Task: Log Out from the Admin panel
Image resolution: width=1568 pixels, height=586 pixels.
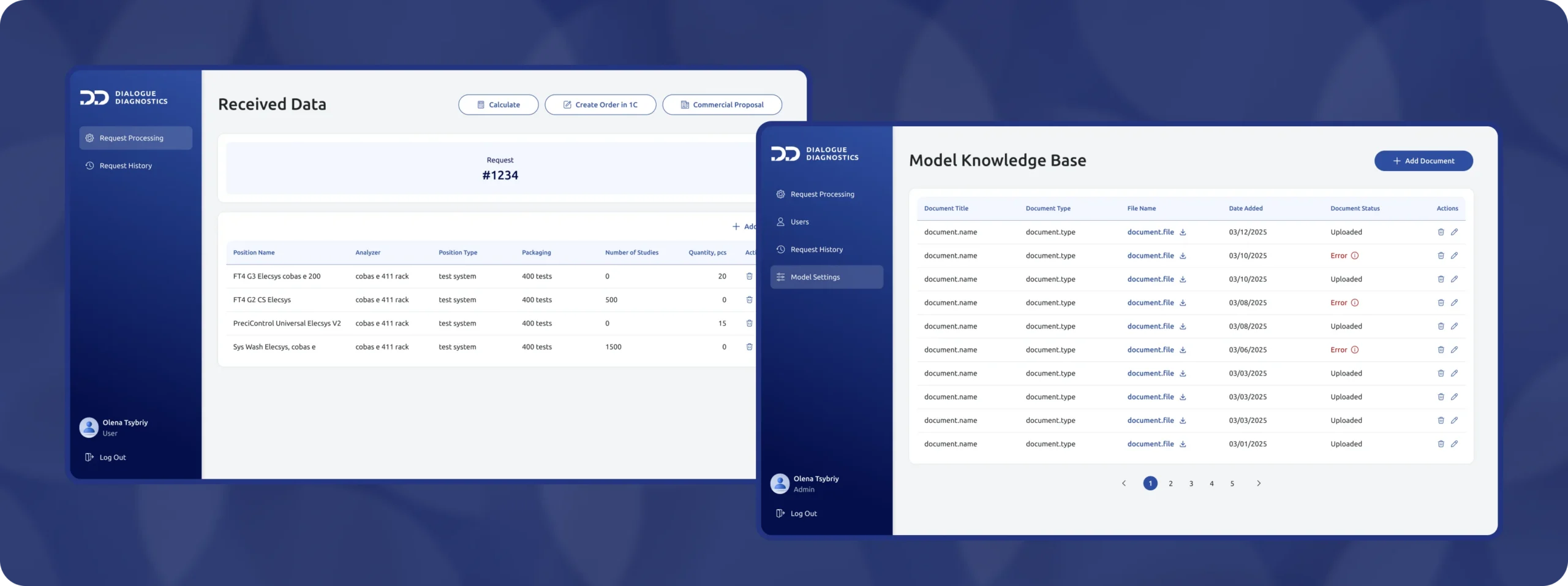Action: (803, 514)
